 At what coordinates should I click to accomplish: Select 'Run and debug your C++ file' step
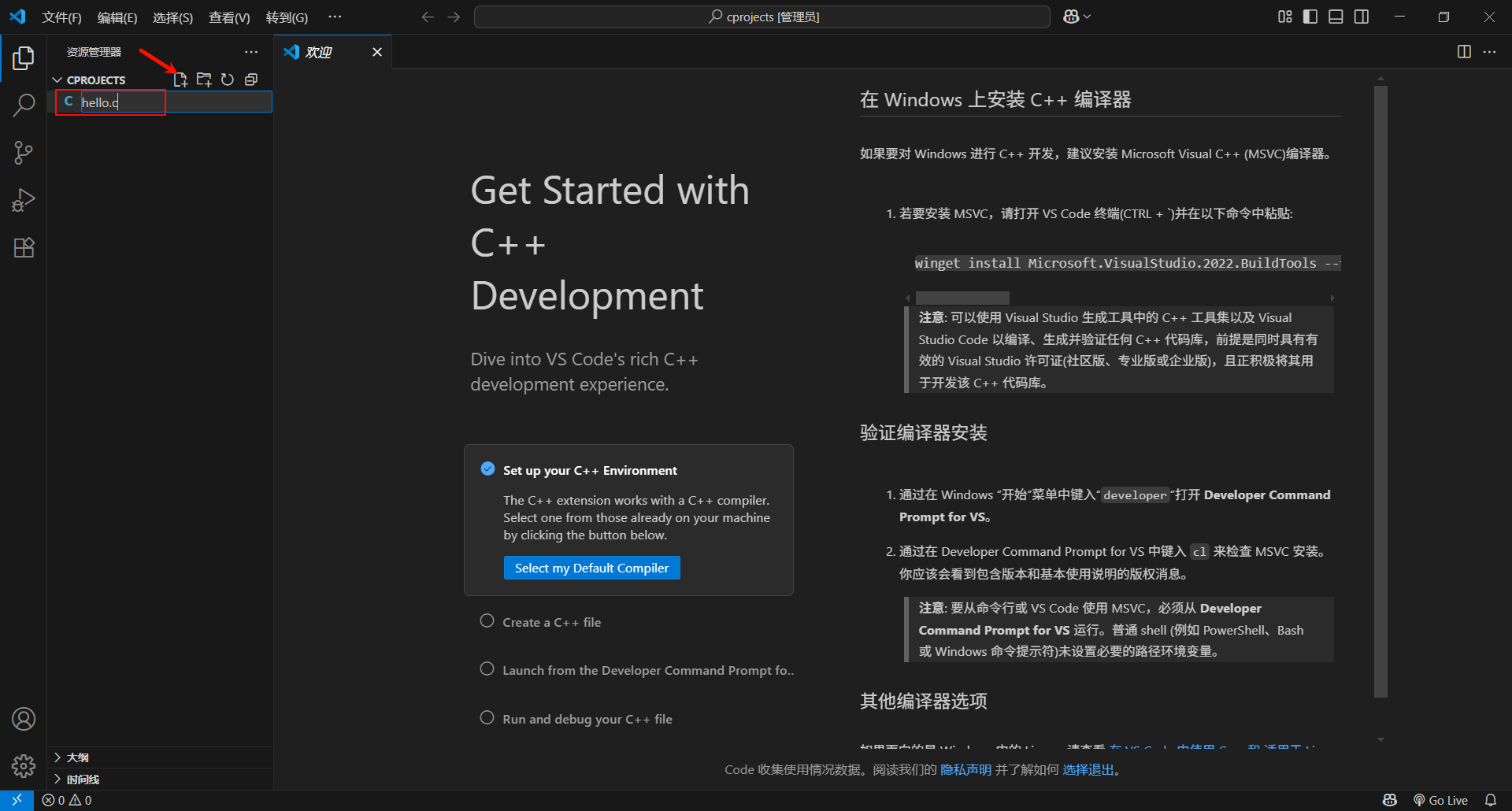coord(587,719)
